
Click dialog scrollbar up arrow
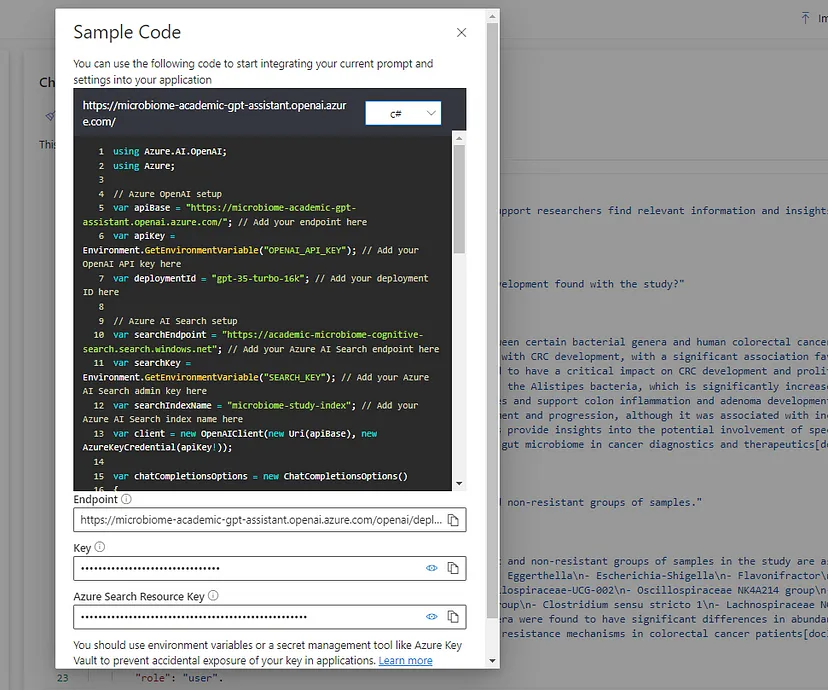click(x=492, y=16)
